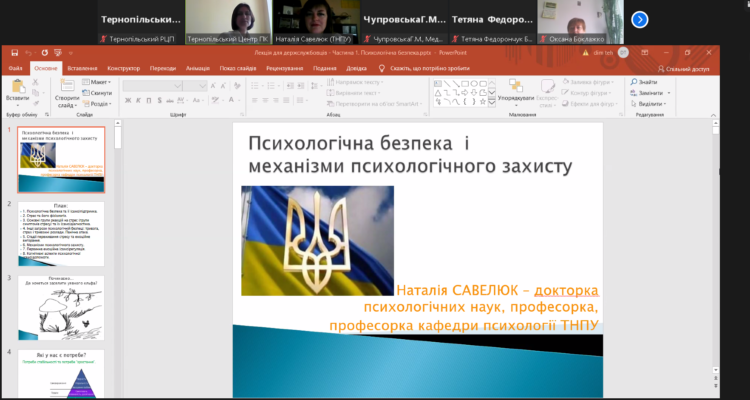Viewport: 750px width, 400px height.
Task: Click the Redo/repeat icon in quick access toolbar
Action: point(44,53)
